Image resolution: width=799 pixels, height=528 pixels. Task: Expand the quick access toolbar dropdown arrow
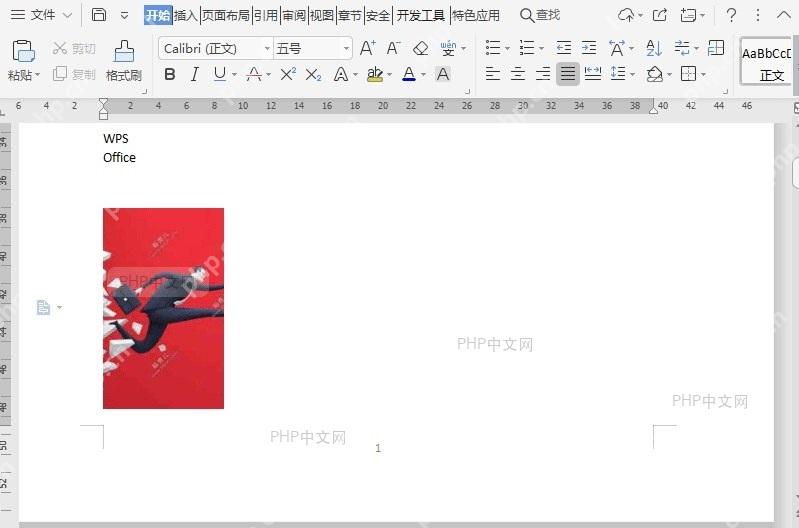click(124, 15)
